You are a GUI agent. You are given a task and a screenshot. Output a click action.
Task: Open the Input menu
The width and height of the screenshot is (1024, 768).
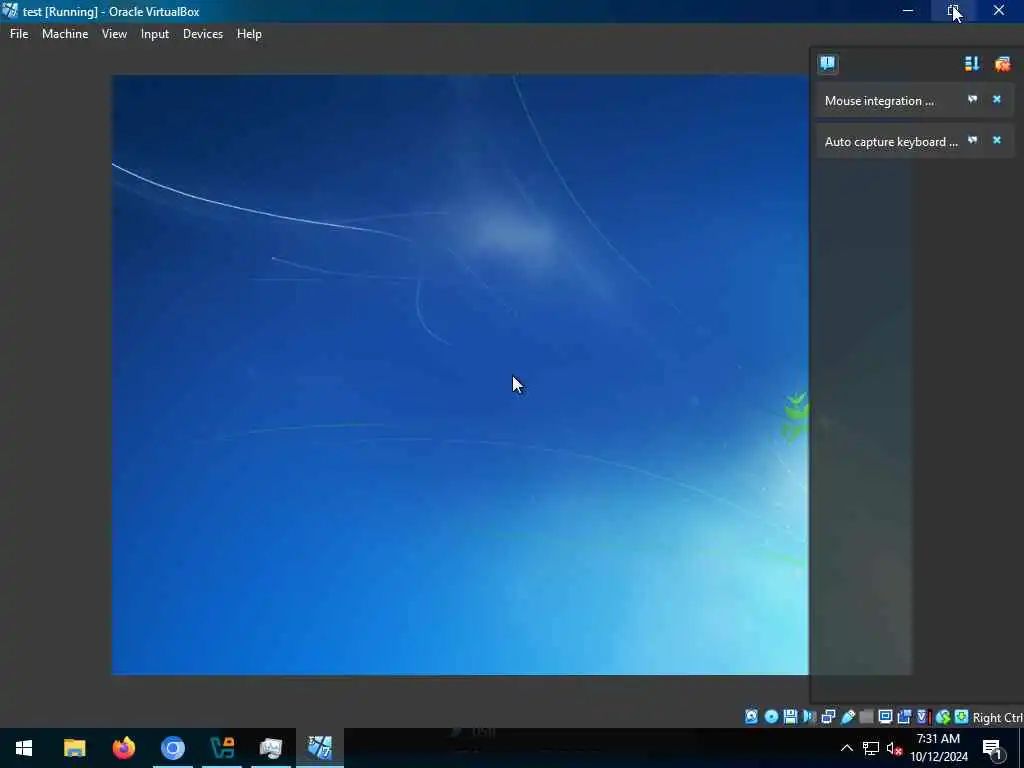click(155, 34)
